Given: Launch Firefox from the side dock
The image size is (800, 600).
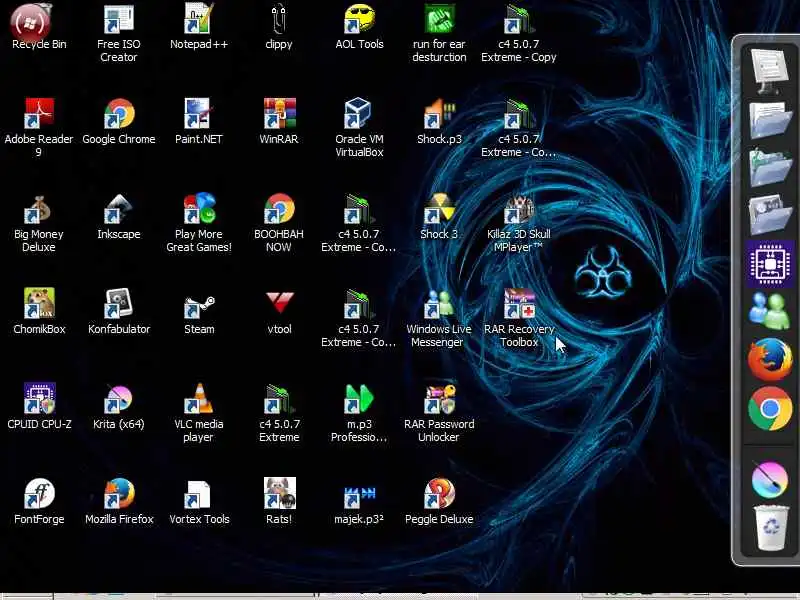Looking at the screenshot, I should pyautogui.click(x=770, y=359).
